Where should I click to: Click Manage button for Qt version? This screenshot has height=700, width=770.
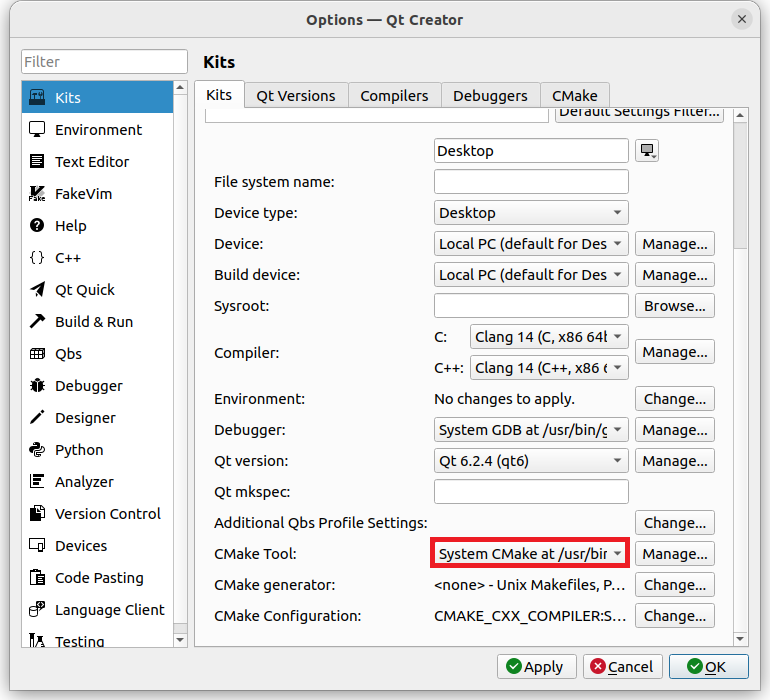pos(675,460)
